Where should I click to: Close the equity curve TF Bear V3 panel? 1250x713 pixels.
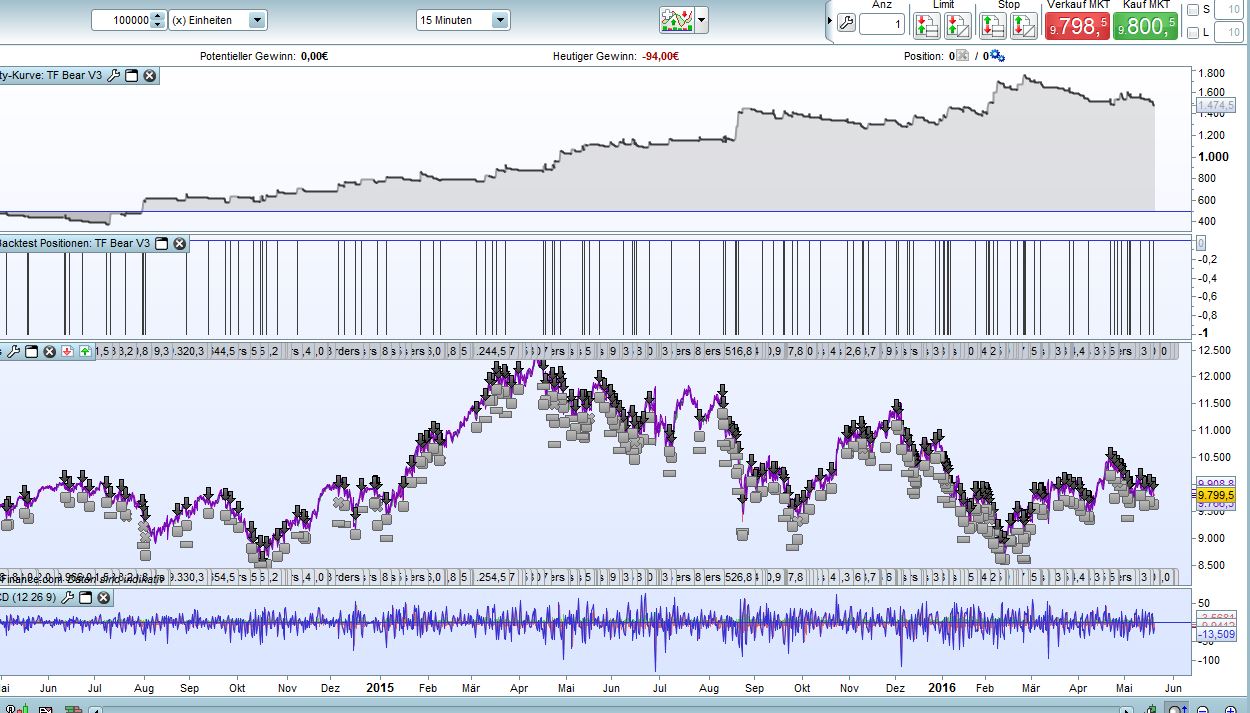[x=149, y=75]
